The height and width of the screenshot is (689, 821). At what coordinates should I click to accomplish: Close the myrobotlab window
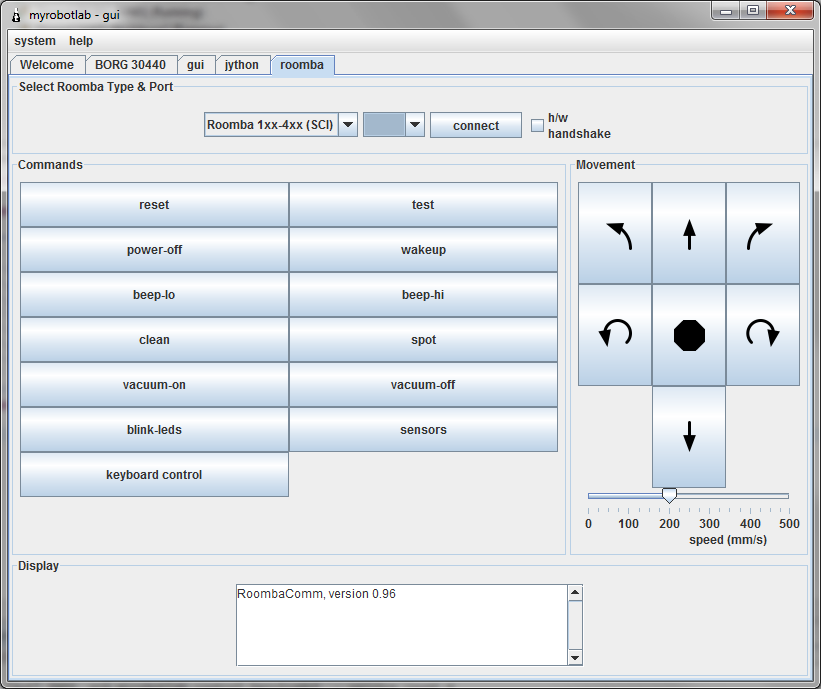[790, 11]
